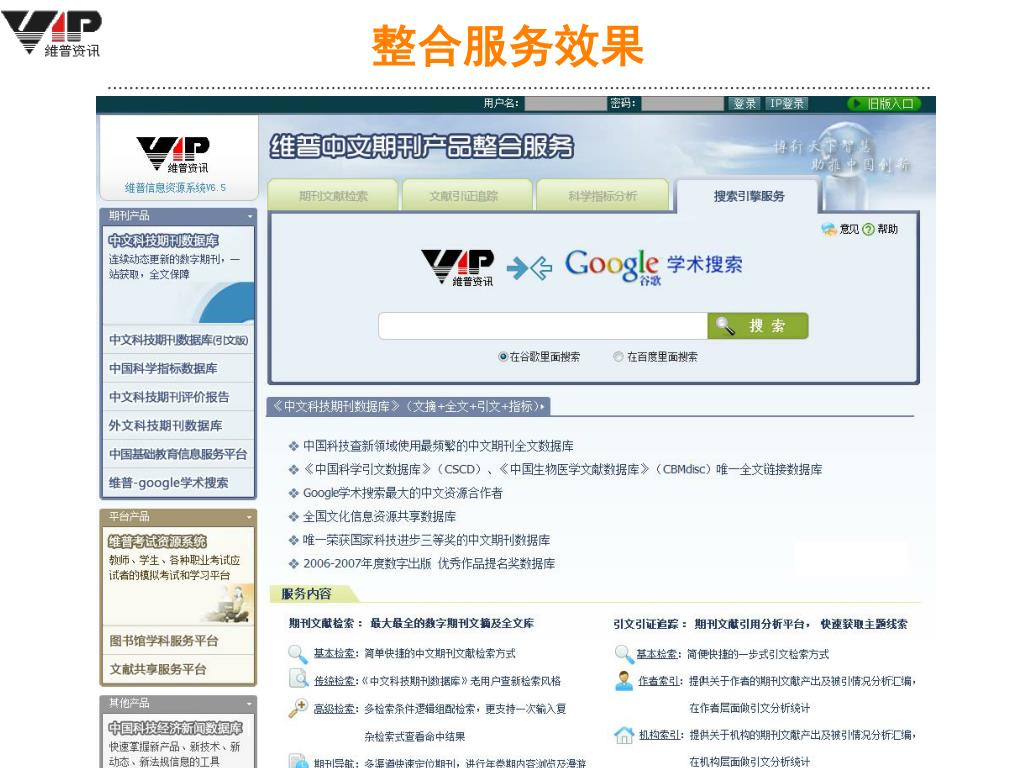This screenshot has height=768, width=1024.
Task: Click the 意见 feedback icon
Action: (829, 229)
